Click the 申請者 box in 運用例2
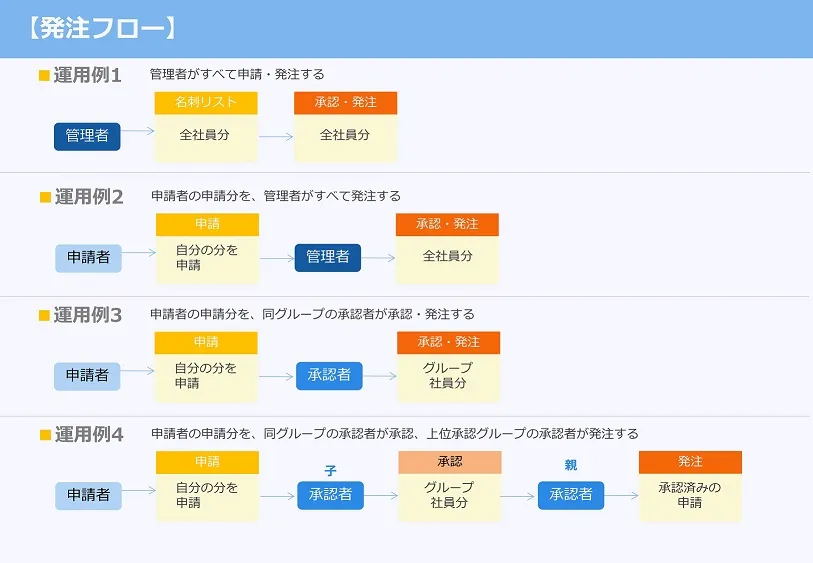 (x=88, y=257)
